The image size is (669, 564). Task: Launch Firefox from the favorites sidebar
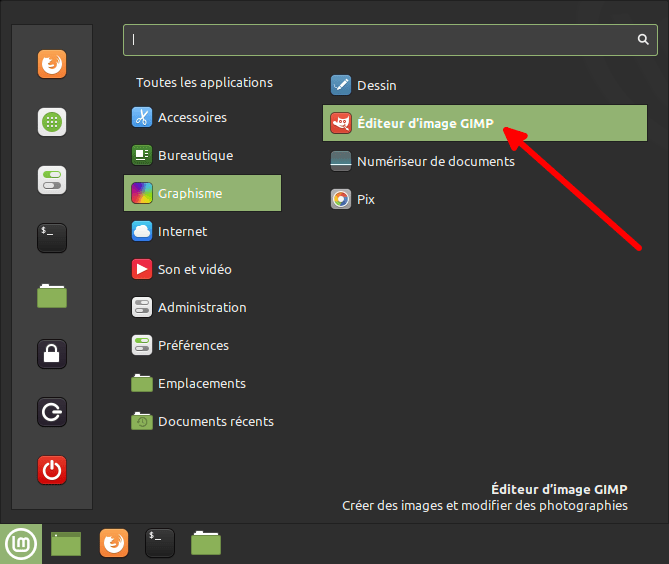click(52, 64)
